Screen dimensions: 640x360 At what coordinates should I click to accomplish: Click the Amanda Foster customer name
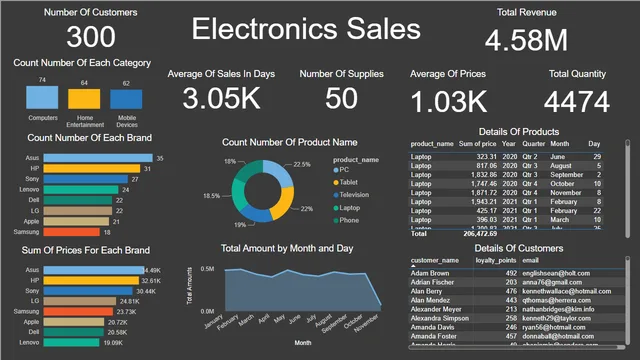(433, 336)
